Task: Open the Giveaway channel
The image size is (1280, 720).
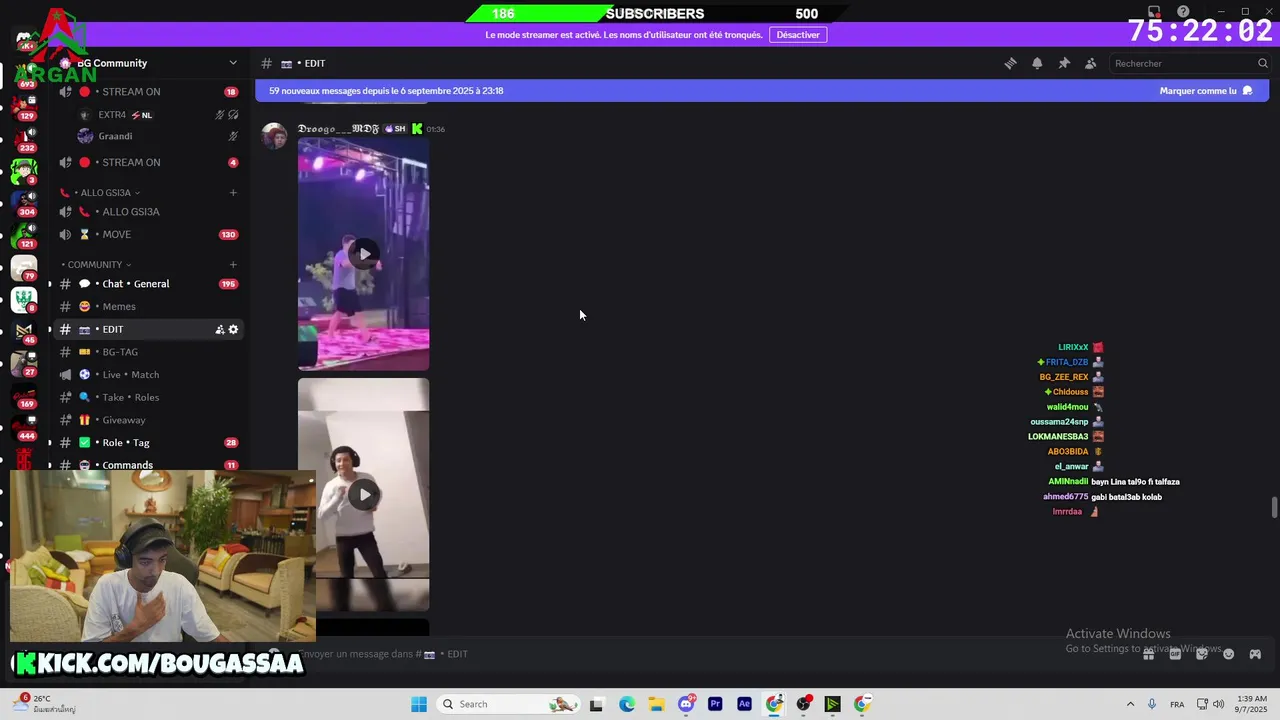Action: (150, 420)
